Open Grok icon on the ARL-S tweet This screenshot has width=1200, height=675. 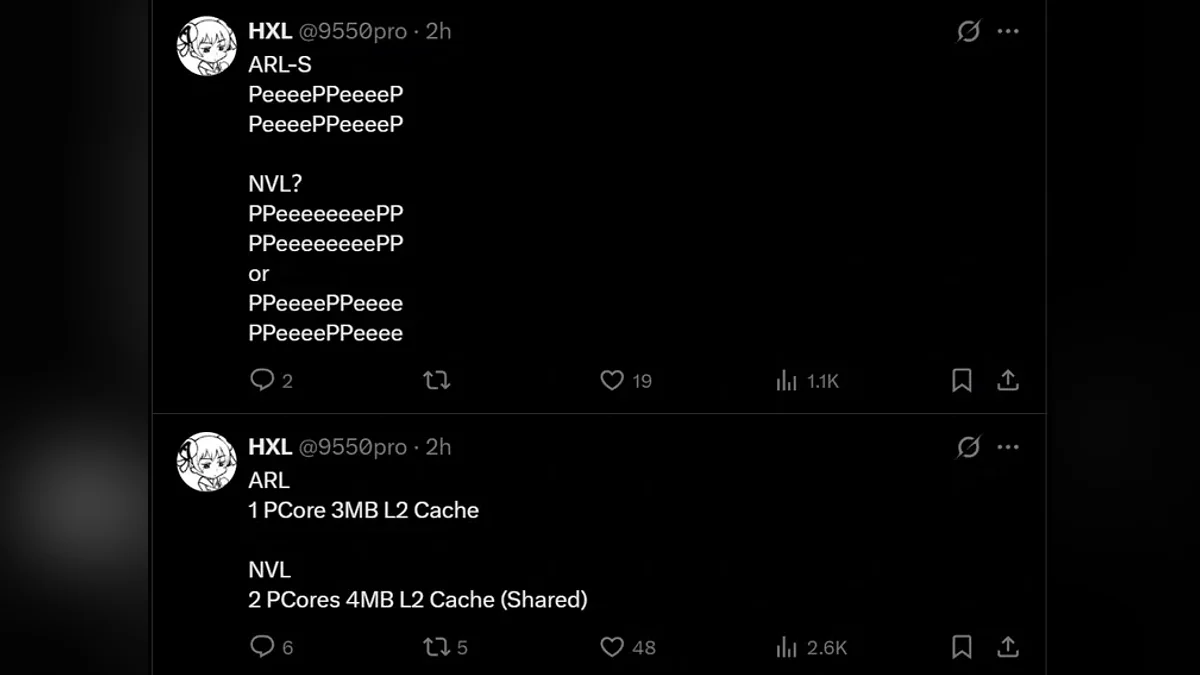[x=968, y=31]
